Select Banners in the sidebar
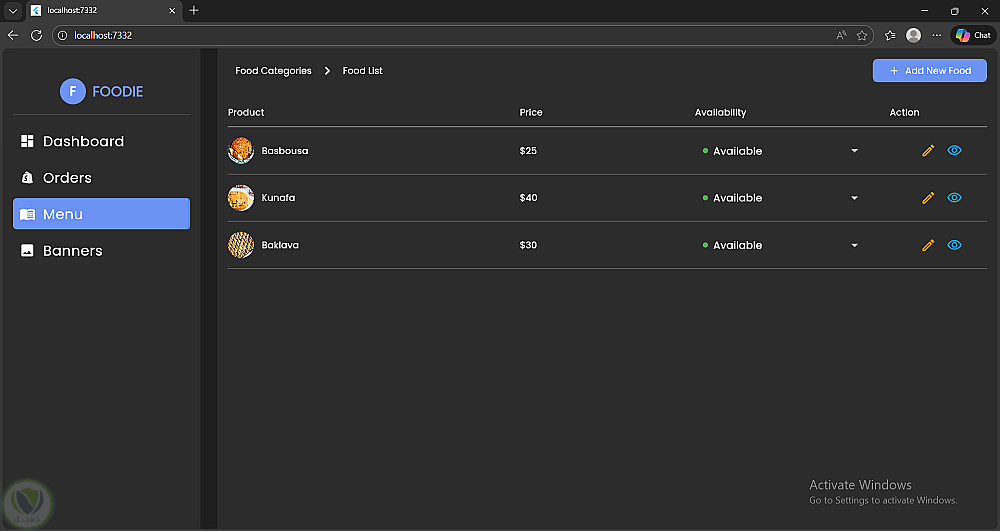Image resolution: width=1000 pixels, height=531 pixels. [x=72, y=251]
